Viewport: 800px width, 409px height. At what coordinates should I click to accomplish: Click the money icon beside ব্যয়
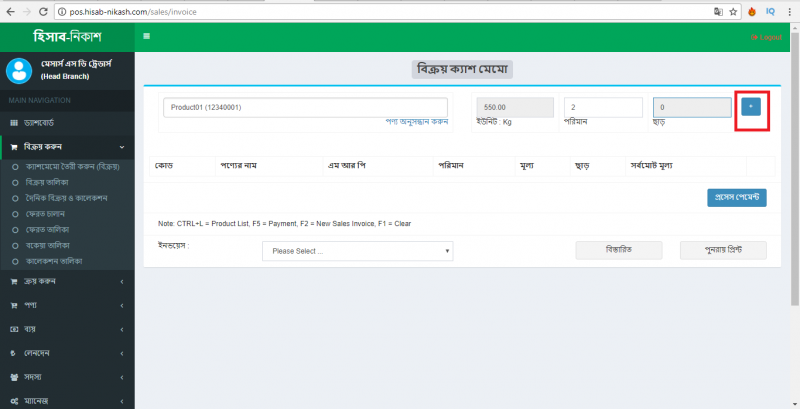click(x=14, y=329)
